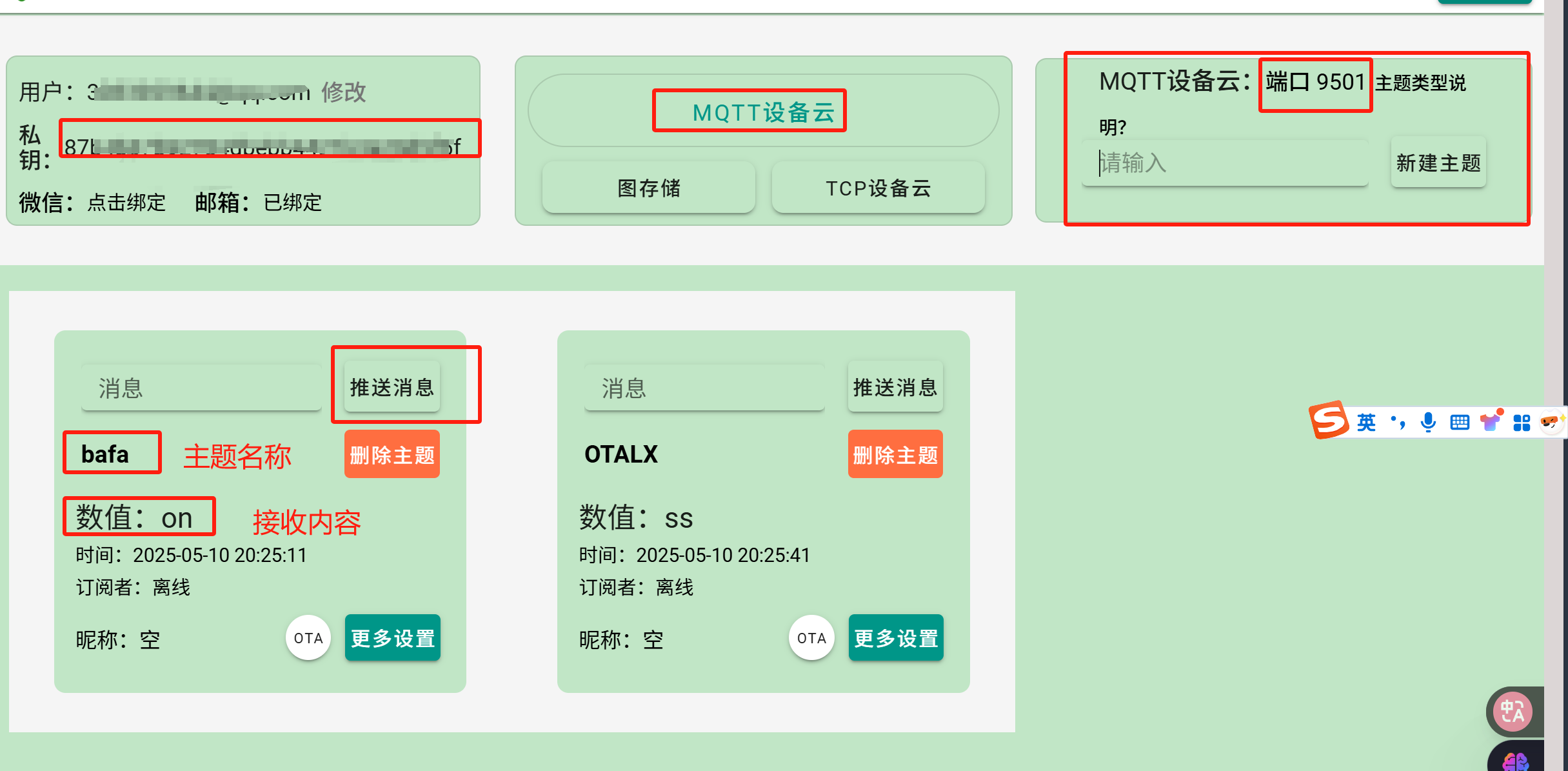Screen dimensions: 1568x771
Task: Click OTA button on bafa topic
Action: [x=308, y=638]
